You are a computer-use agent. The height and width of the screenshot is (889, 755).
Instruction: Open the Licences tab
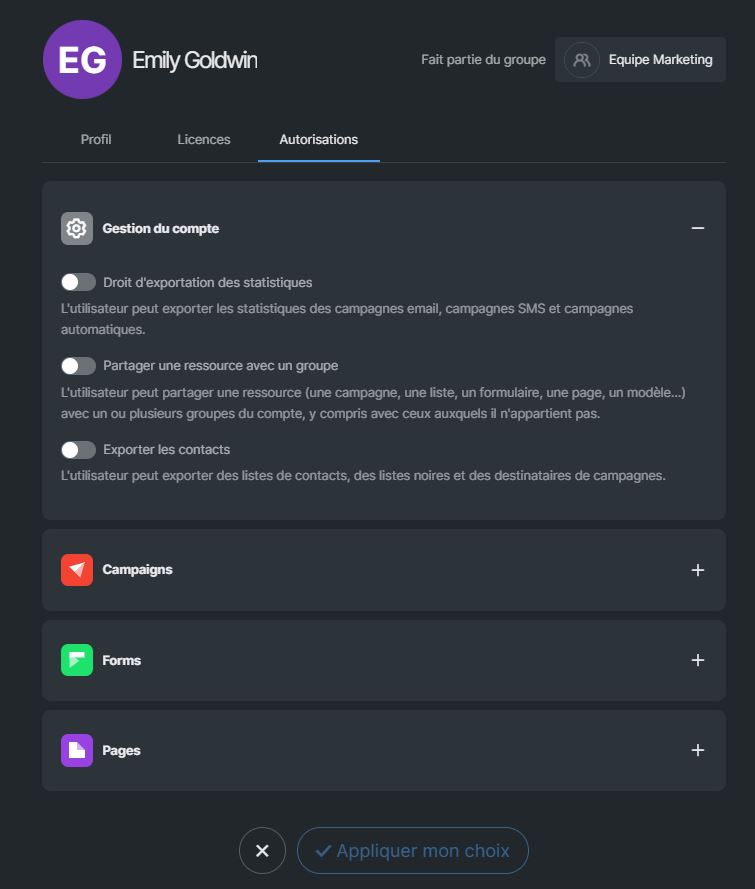click(x=203, y=139)
